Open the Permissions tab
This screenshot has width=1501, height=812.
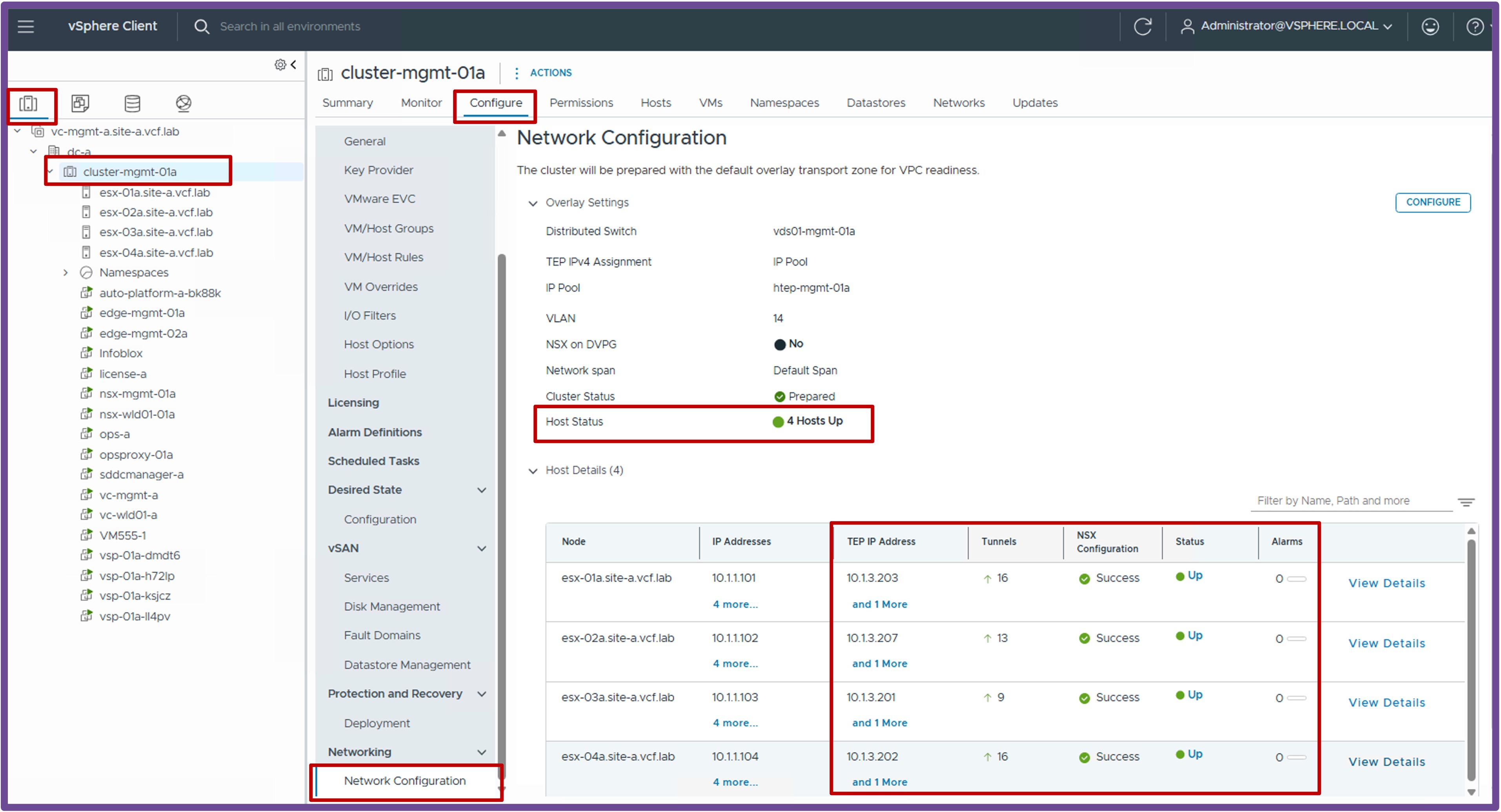click(581, 103)
